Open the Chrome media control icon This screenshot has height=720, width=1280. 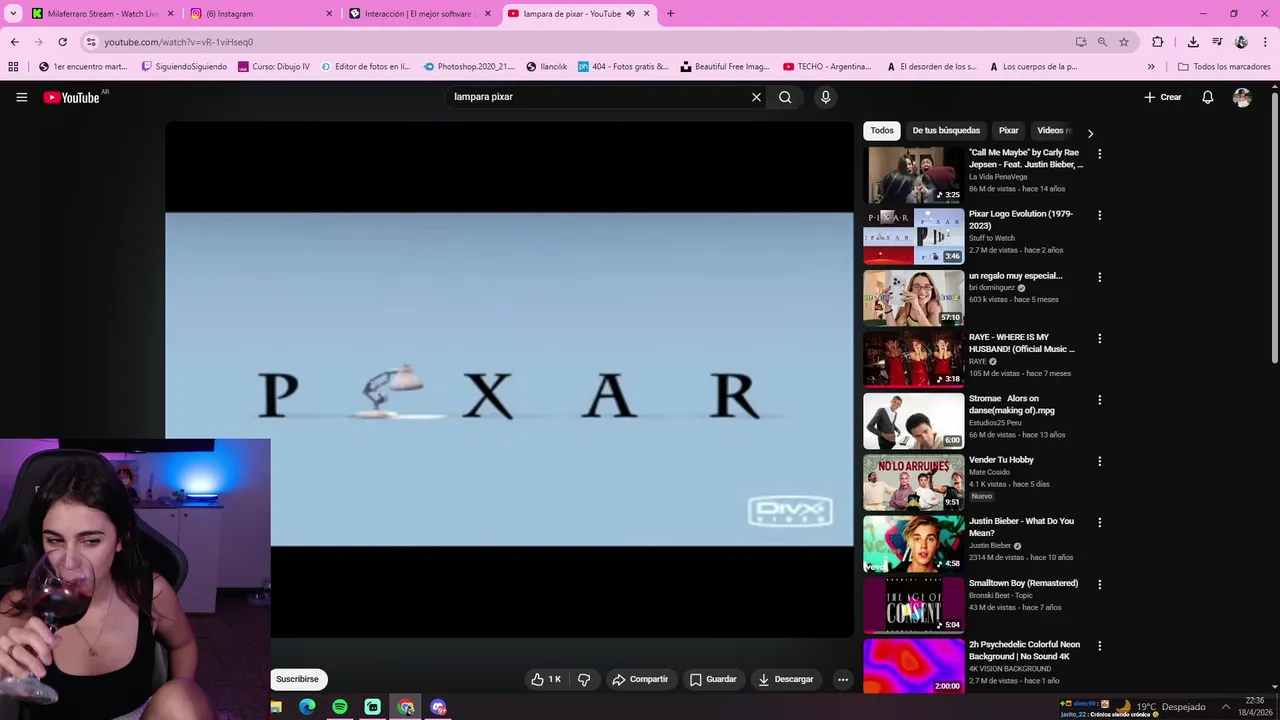(x=1217, y=42)
